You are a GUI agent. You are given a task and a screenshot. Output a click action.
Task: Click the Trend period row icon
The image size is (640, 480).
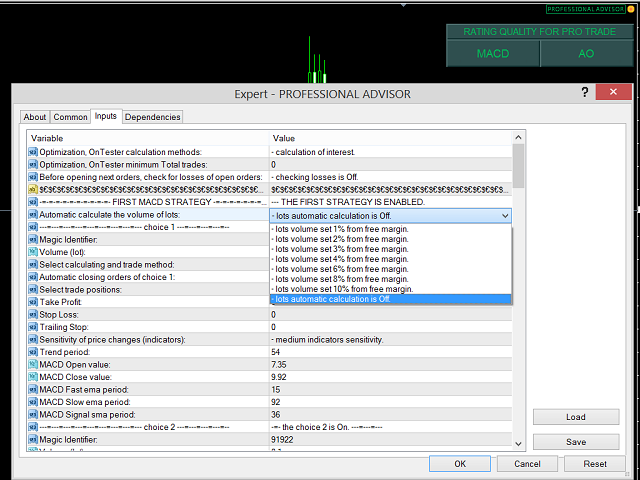(x=33, y=352)
